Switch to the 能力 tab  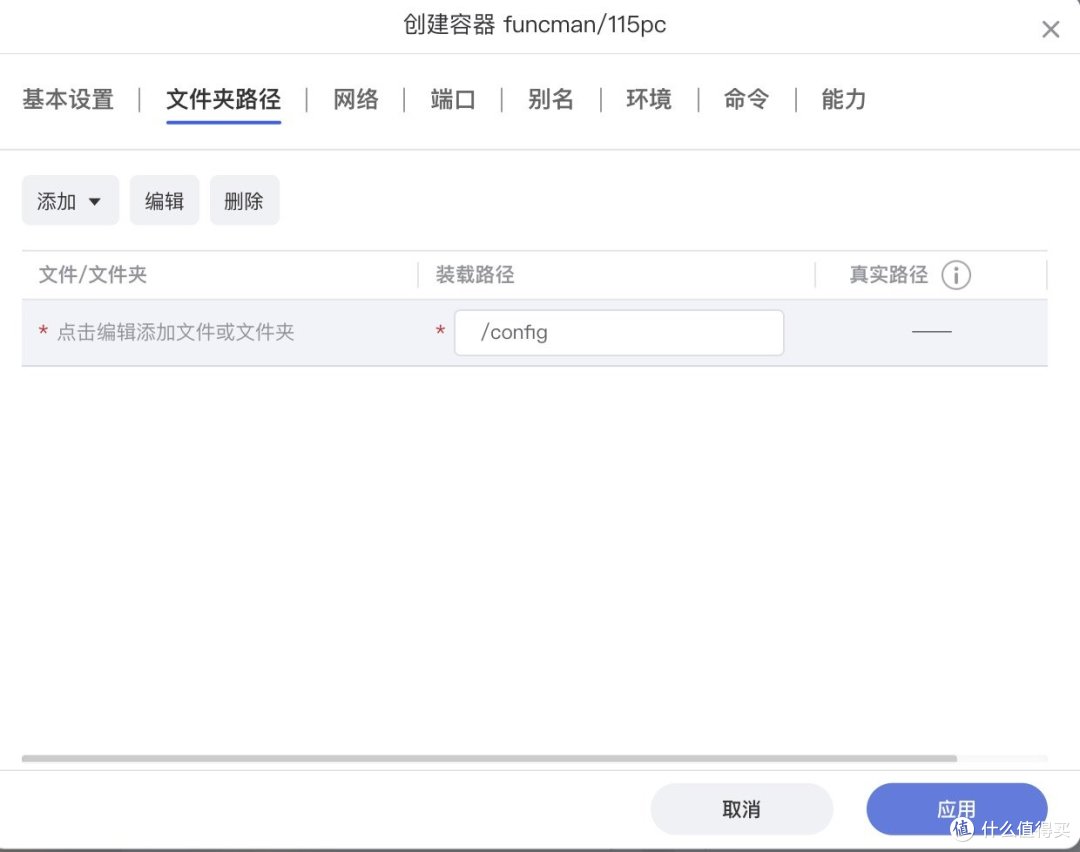841,99
